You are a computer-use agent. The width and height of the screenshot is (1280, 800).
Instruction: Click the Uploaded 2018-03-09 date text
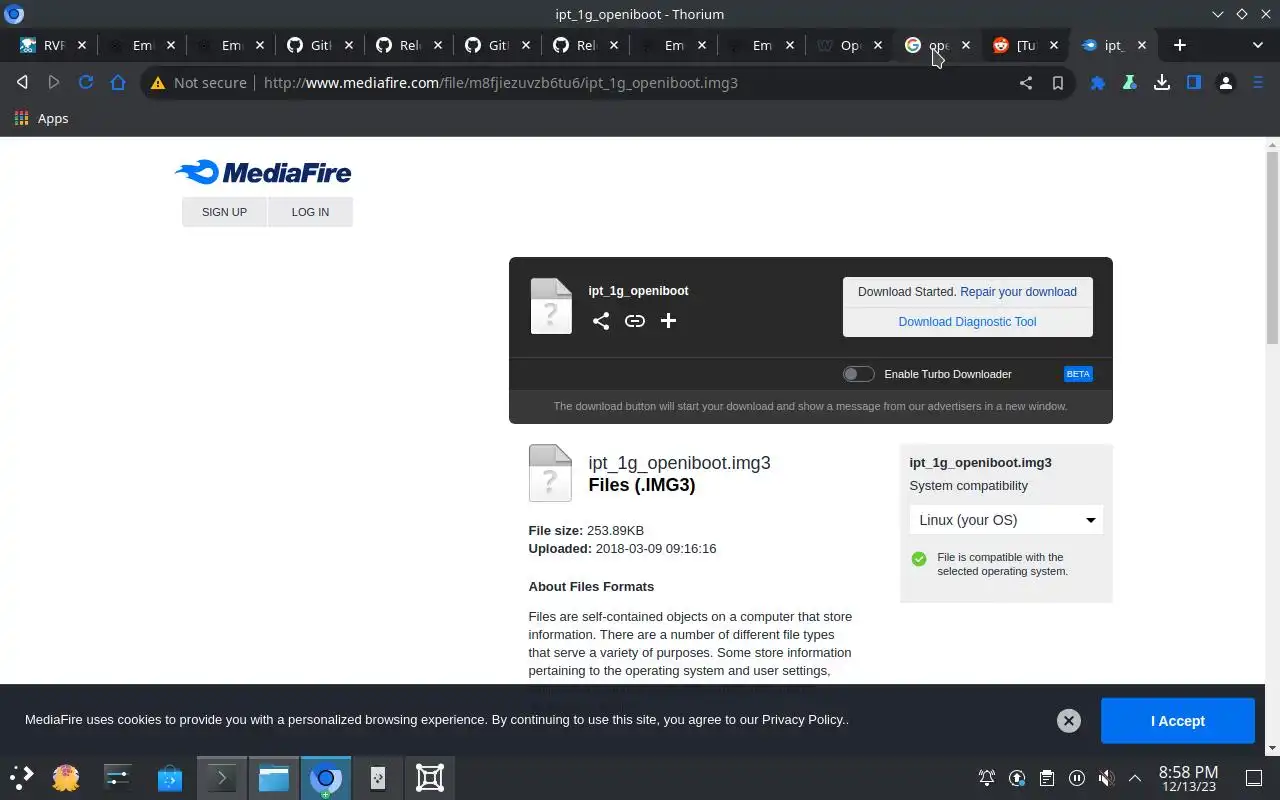(622, 549)
